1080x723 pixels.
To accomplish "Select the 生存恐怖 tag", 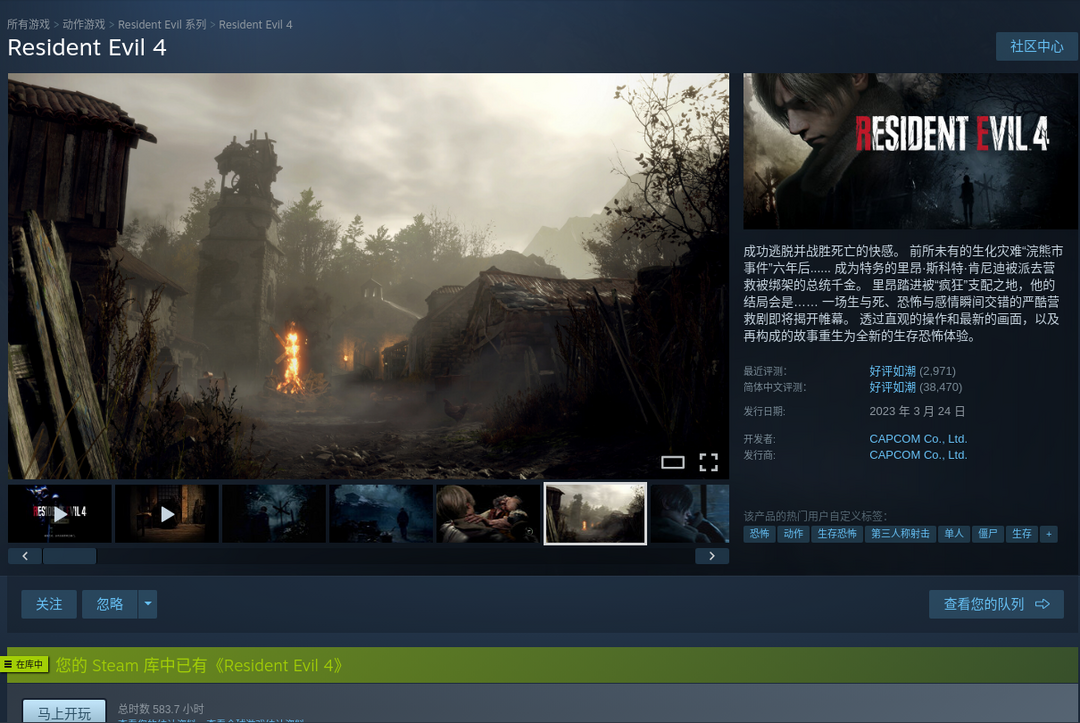I will tap(837, 534).
